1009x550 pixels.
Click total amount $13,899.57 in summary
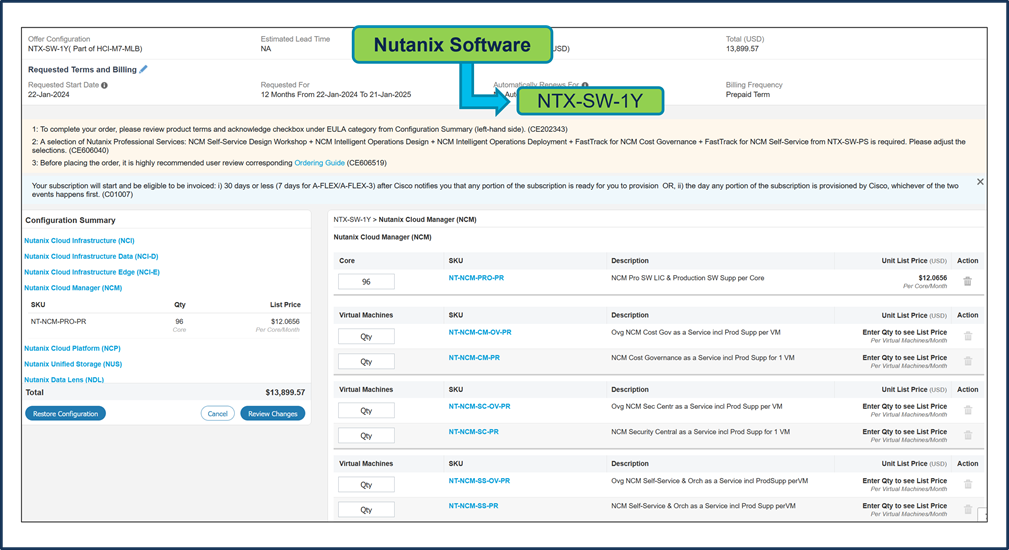[x=285, y=392]
